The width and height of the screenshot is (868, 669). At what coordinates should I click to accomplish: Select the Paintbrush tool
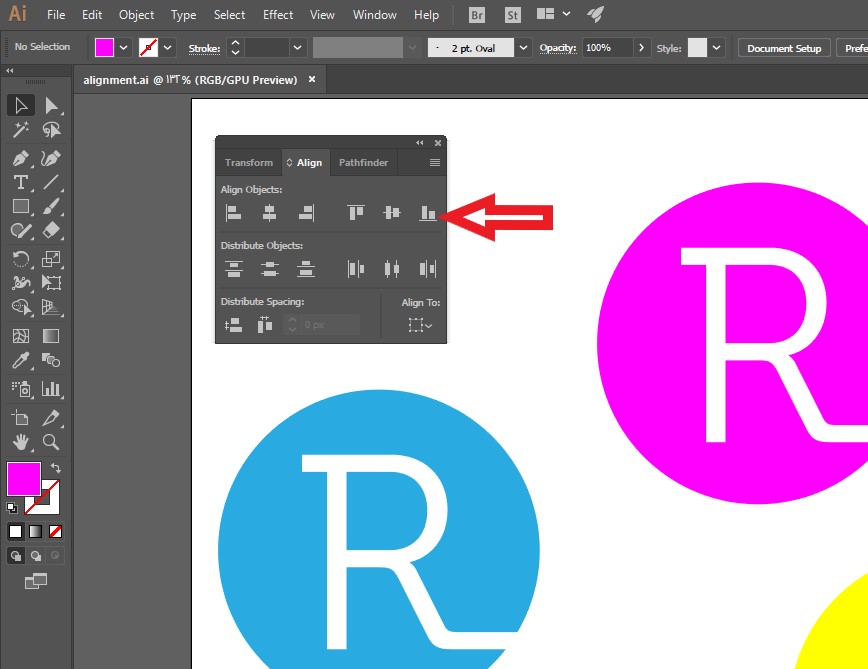51,206
